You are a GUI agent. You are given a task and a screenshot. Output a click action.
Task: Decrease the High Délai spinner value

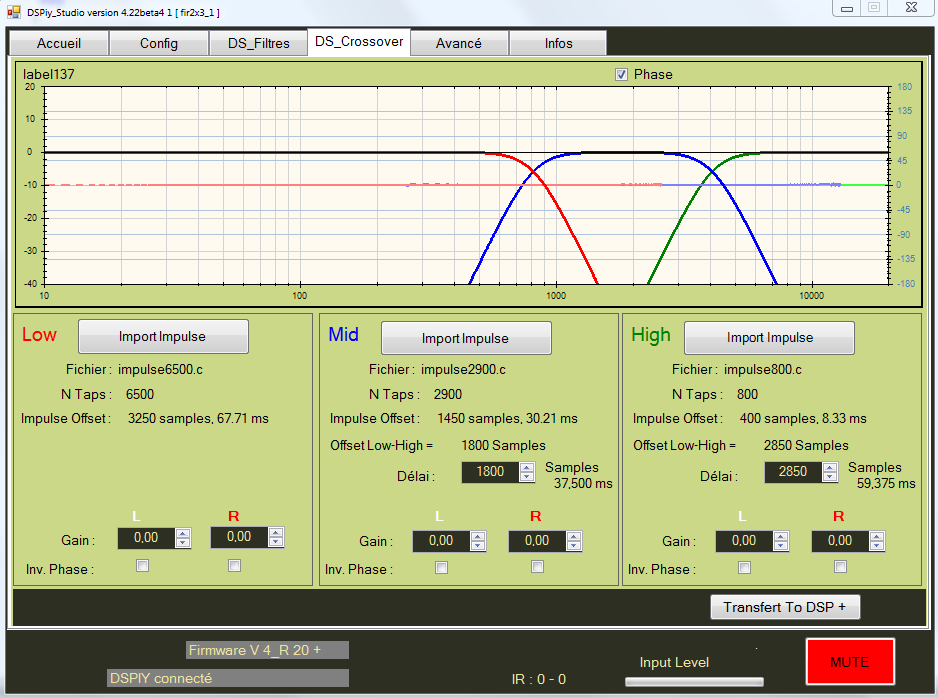pos(830,477)
